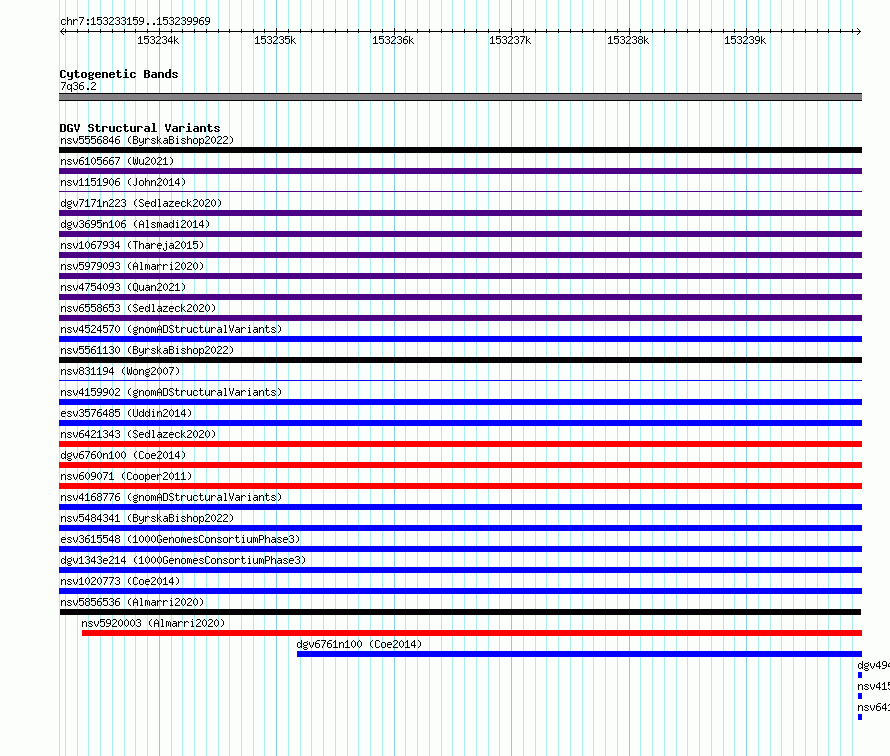890x756 pixels.
Task: Click the black bar under nsv5856536
Action: pos(460,612)
